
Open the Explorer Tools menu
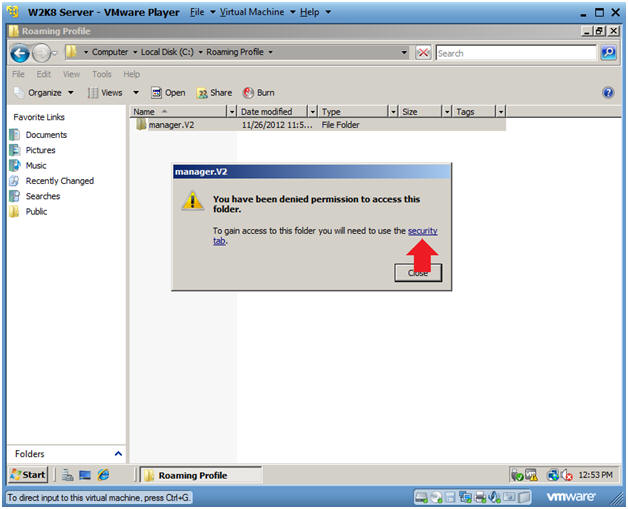coord(102,74)
